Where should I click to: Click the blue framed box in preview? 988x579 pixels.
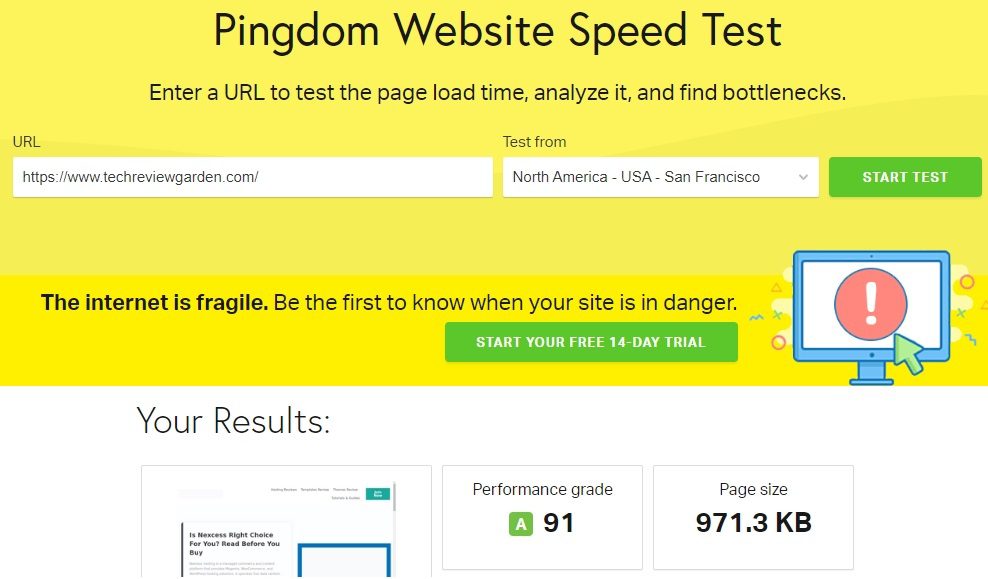click(x=344, y=559)
